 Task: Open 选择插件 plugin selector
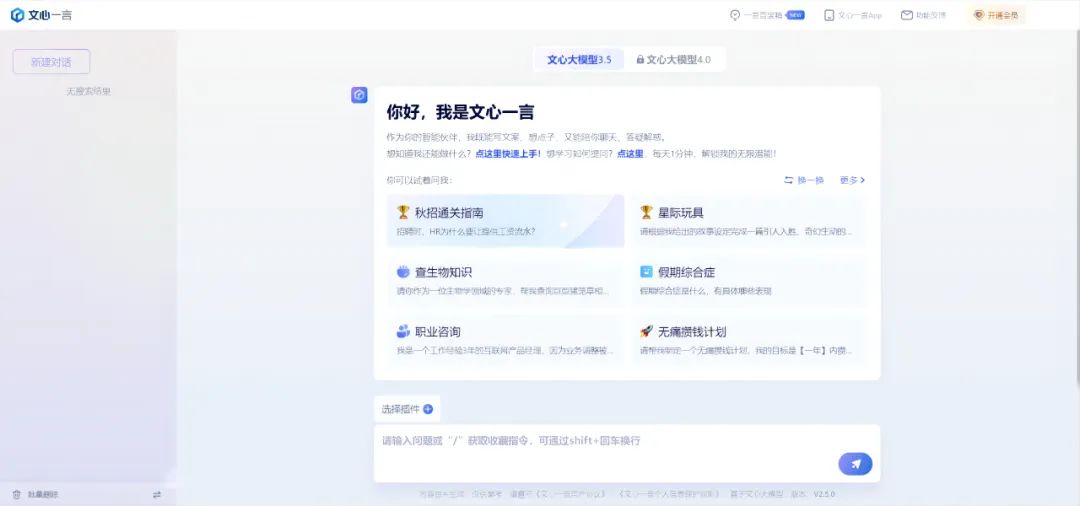tap(407, 409)
